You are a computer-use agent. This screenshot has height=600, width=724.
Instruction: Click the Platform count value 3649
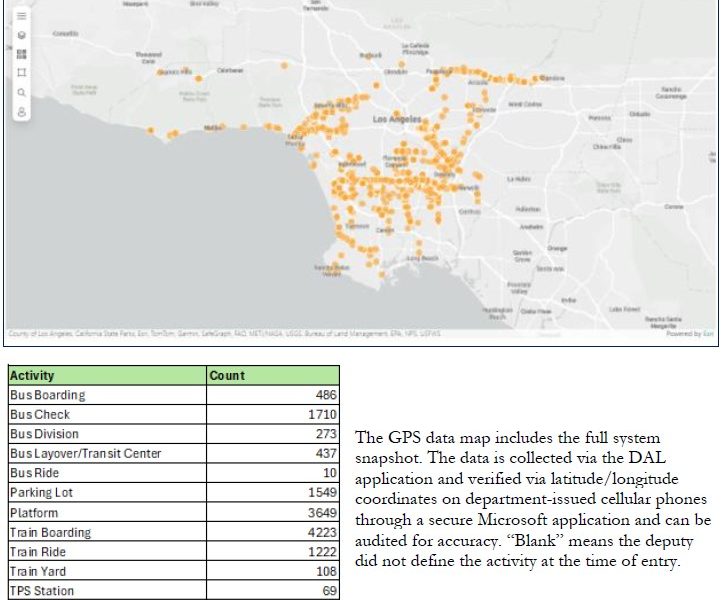click(x=320, y=513)
